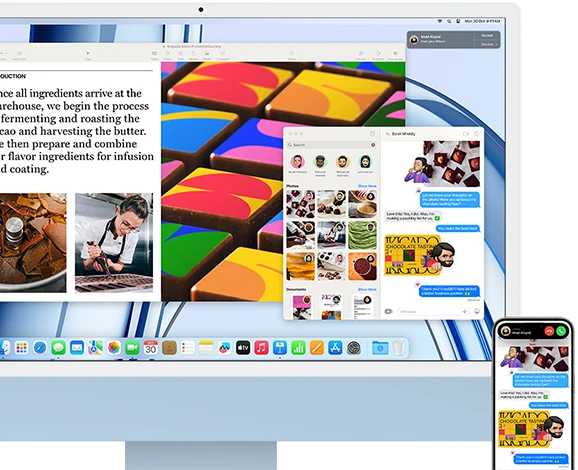Image resolution: width=578 pixels, height=470 pixels.
Task: Insert a Shape from the Keynote toolbar
Action: click(x=194, y=55)
